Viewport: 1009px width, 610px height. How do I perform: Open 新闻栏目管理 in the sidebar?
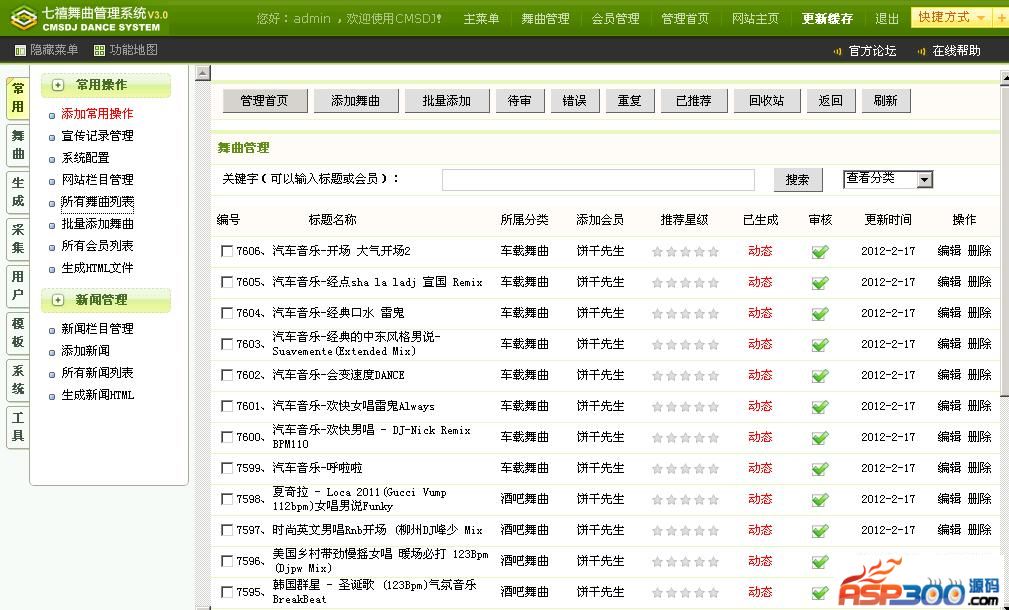(98, 329)
